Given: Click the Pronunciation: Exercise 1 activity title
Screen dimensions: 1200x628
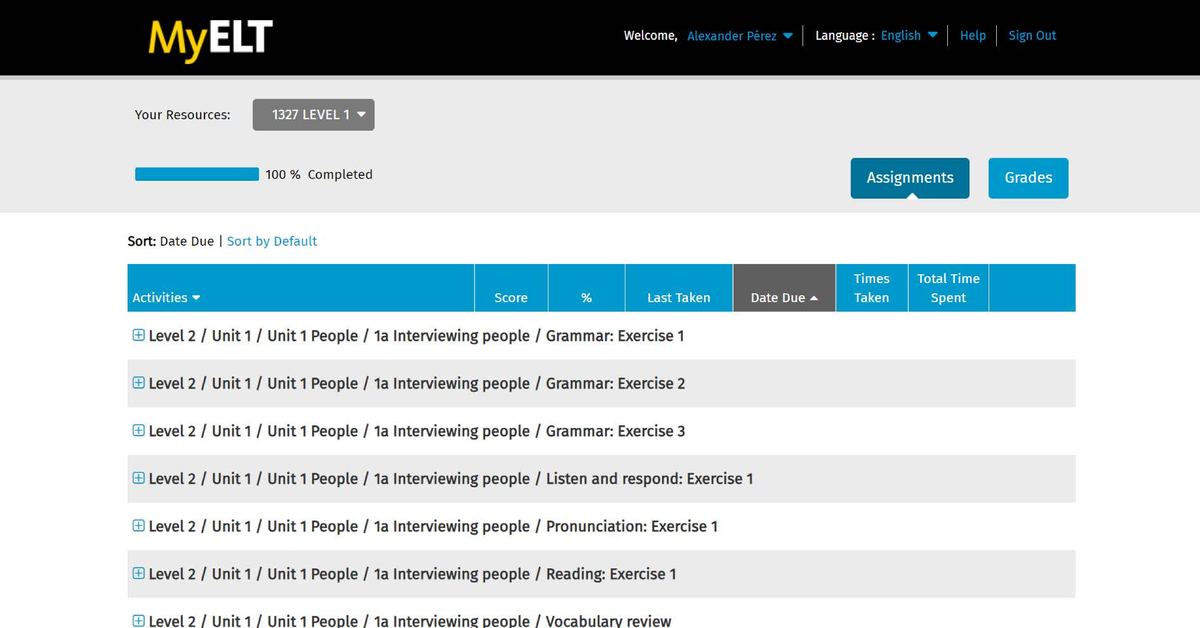Looking at the screenshot, I should [x=433, y=526].
